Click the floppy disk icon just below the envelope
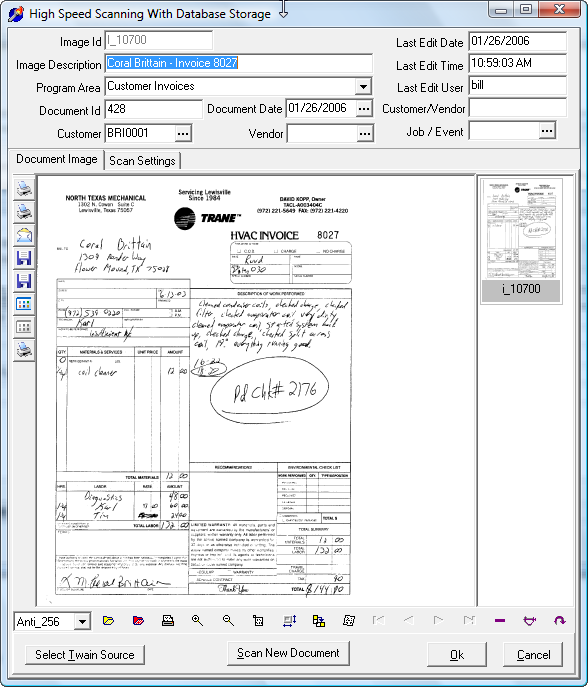This screenshot has width=588, height=687. point(24,258)
